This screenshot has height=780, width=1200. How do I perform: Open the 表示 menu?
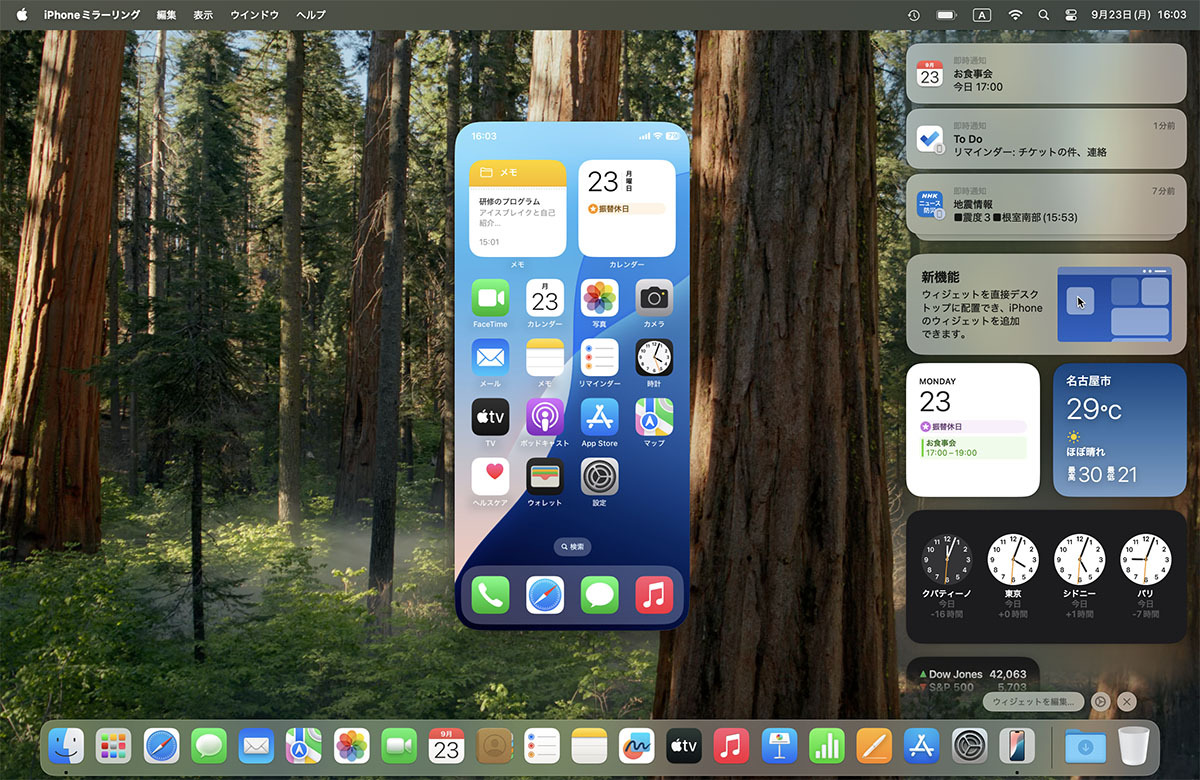[x=203, y=15]
